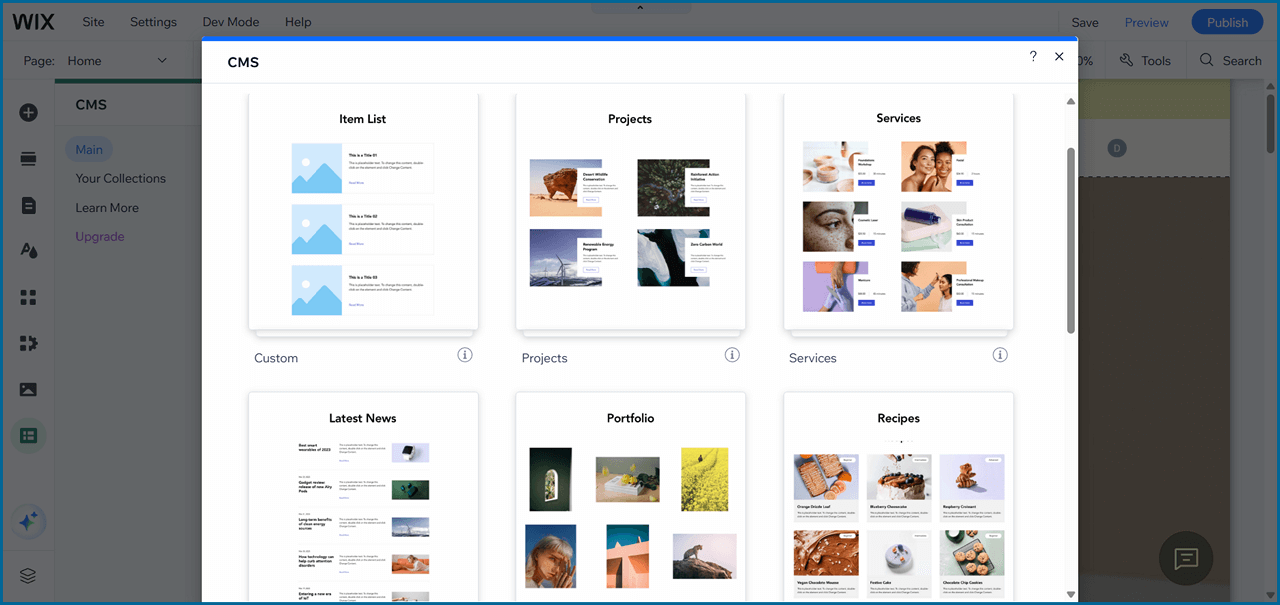Click the circled D marker on canvas
This screenshot has height=605, width=1280.
[x=1117, y=148]
